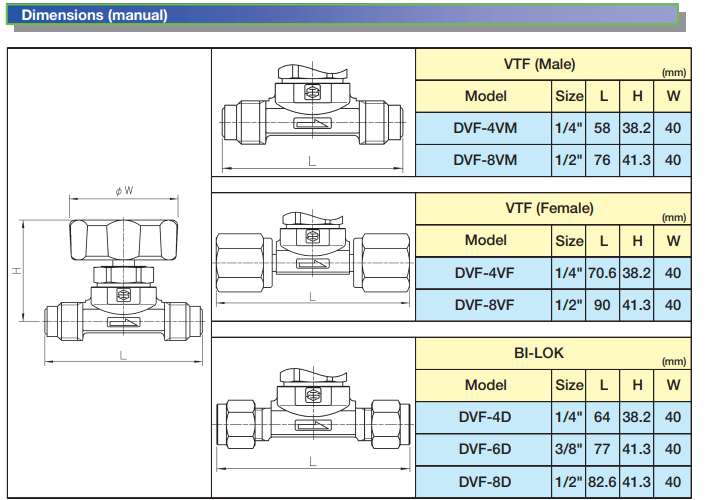Click the 1/2" size cell in DVF-8D row

click(569, 482)
